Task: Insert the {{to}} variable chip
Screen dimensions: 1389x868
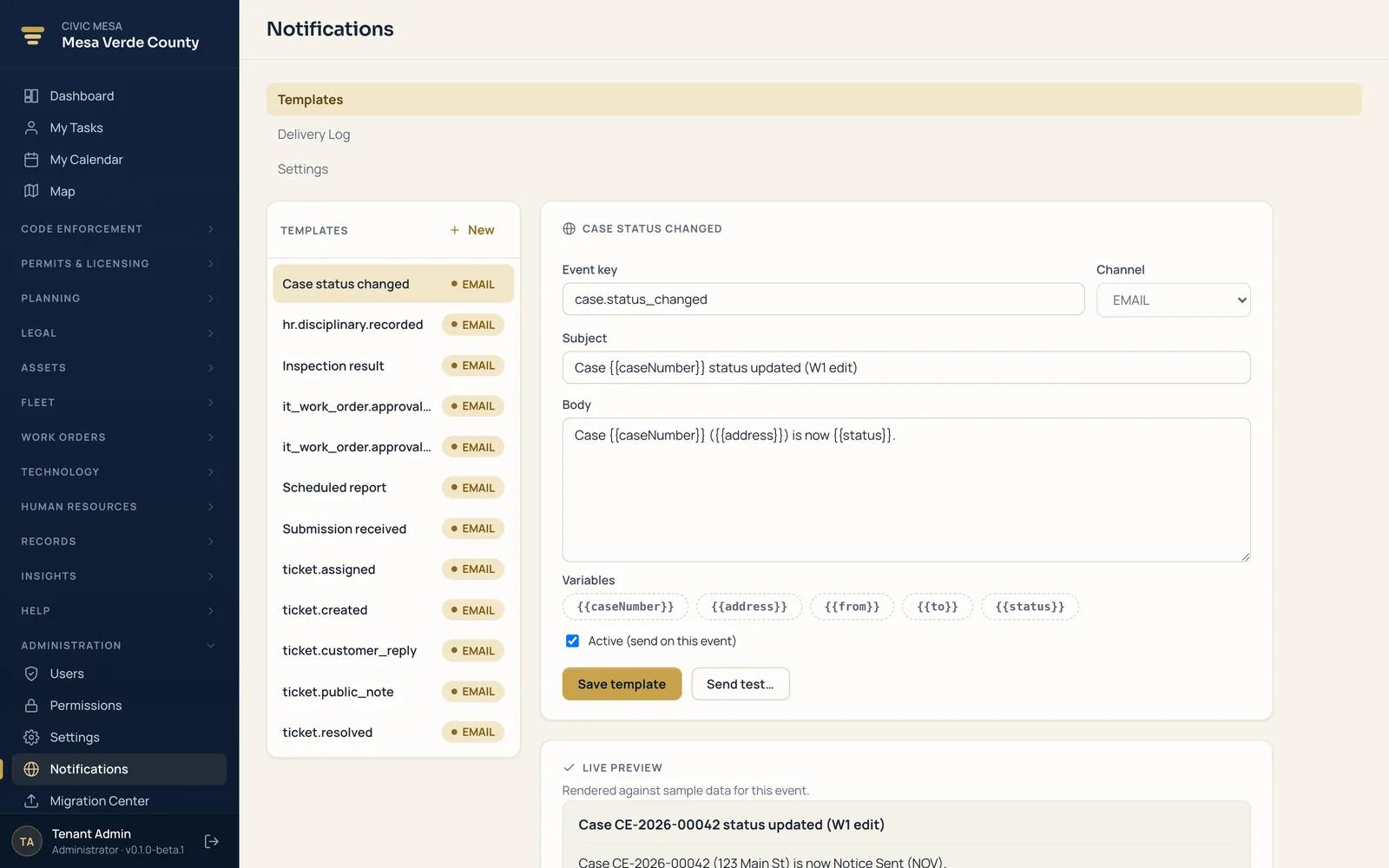Action: [x=938, y=607]
